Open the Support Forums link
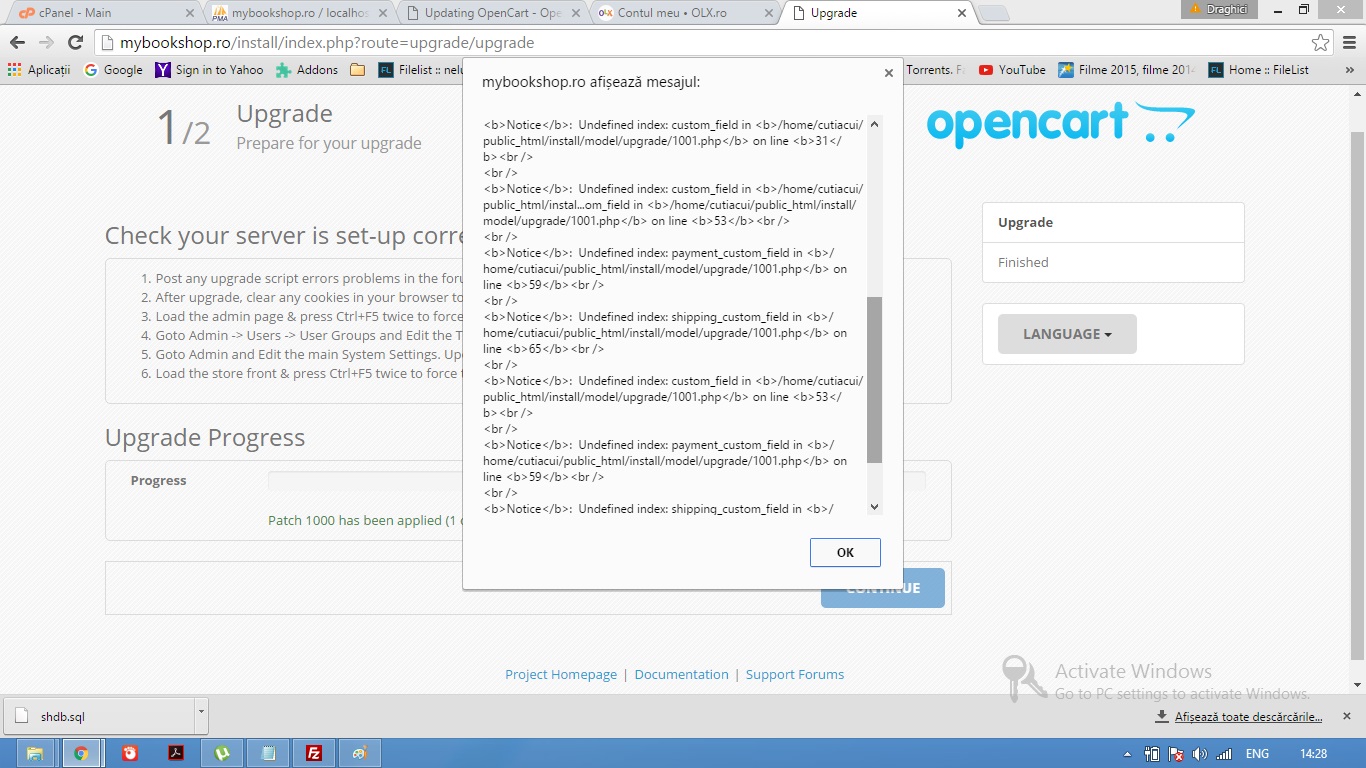The height and width of the screenshot is (768, 1366). 795,674
